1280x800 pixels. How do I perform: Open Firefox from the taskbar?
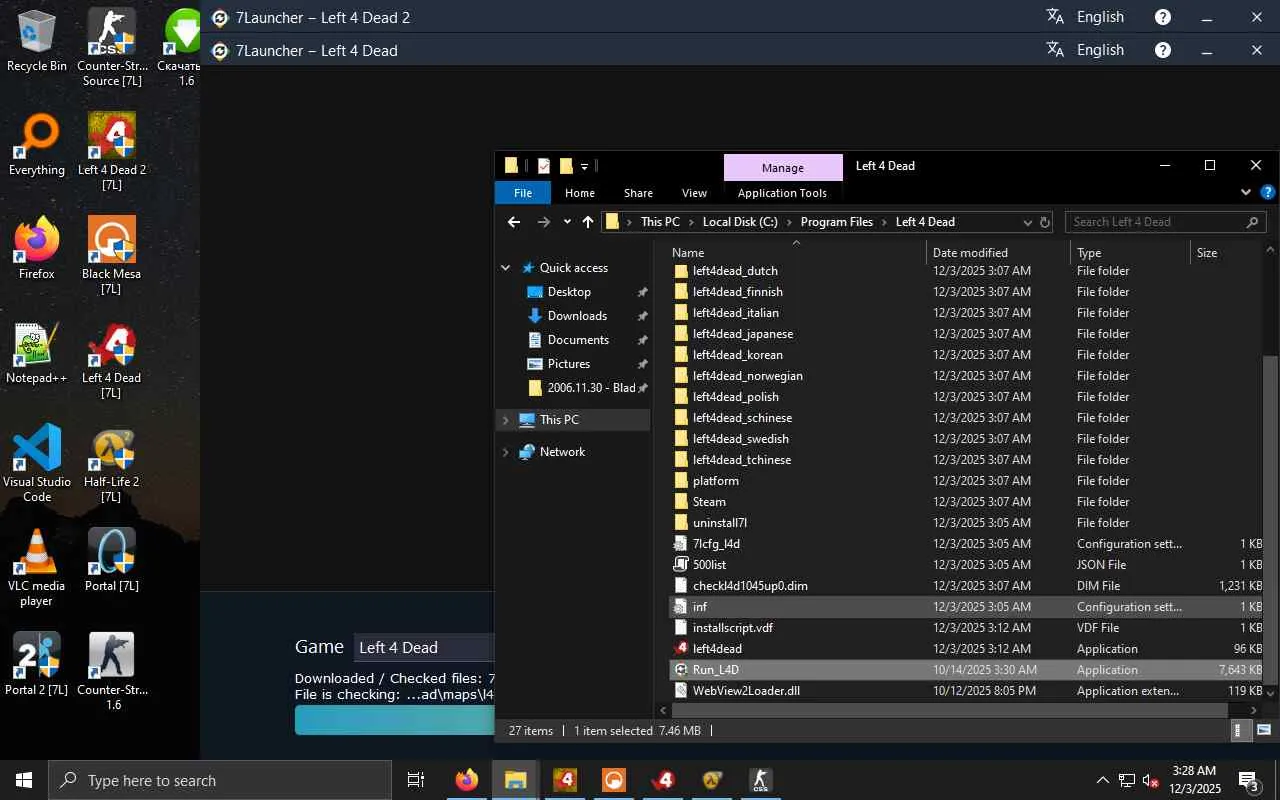point(467,780)
